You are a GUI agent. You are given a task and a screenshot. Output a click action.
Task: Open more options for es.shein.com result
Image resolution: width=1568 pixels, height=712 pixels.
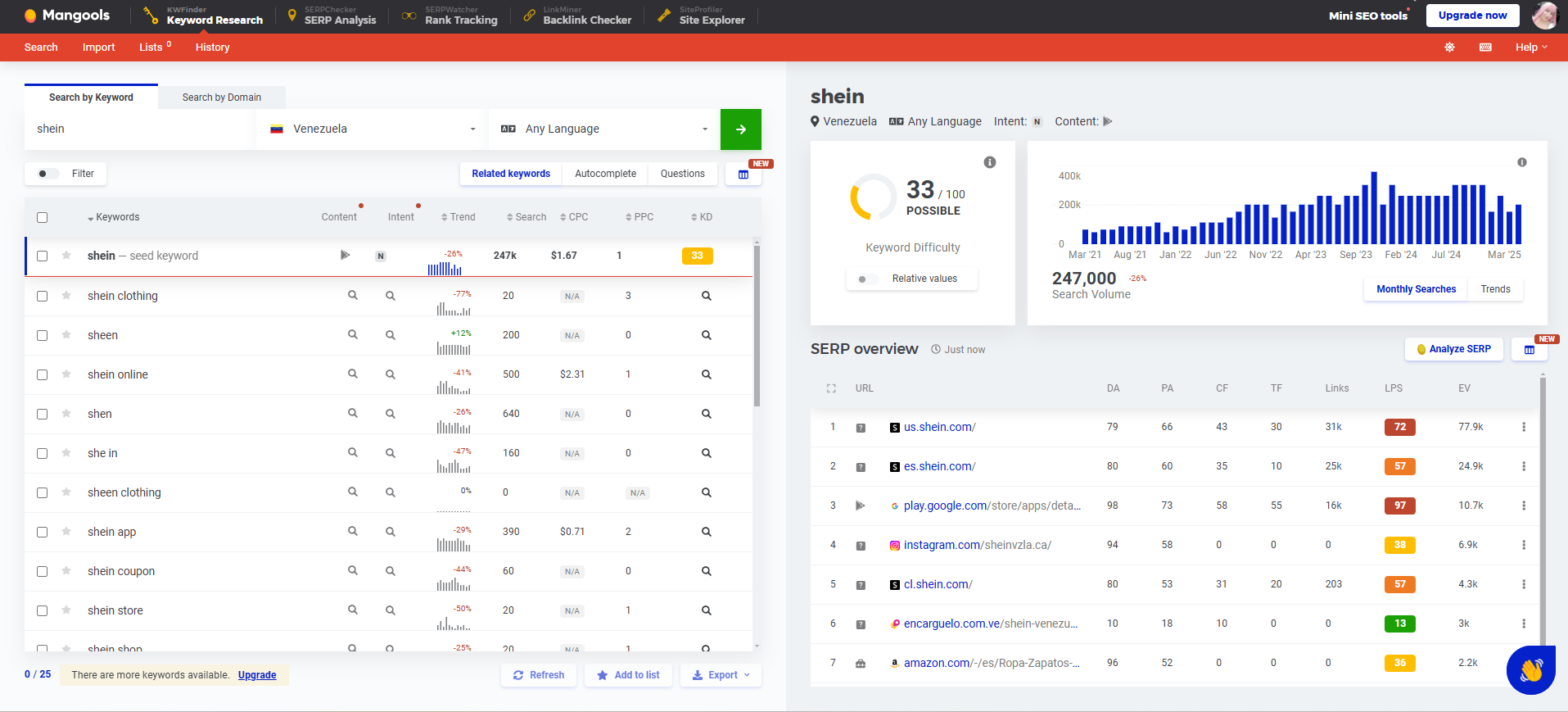click(1524, 466)
